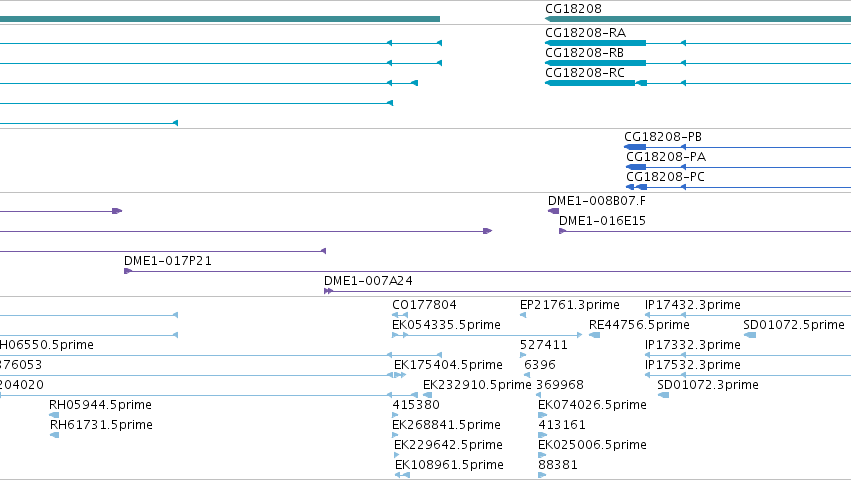This screenshot has height=480, width=851.
Task: Click the RE44756.5prime EST block
Action: pyautogui.click(x=594, y=335)
